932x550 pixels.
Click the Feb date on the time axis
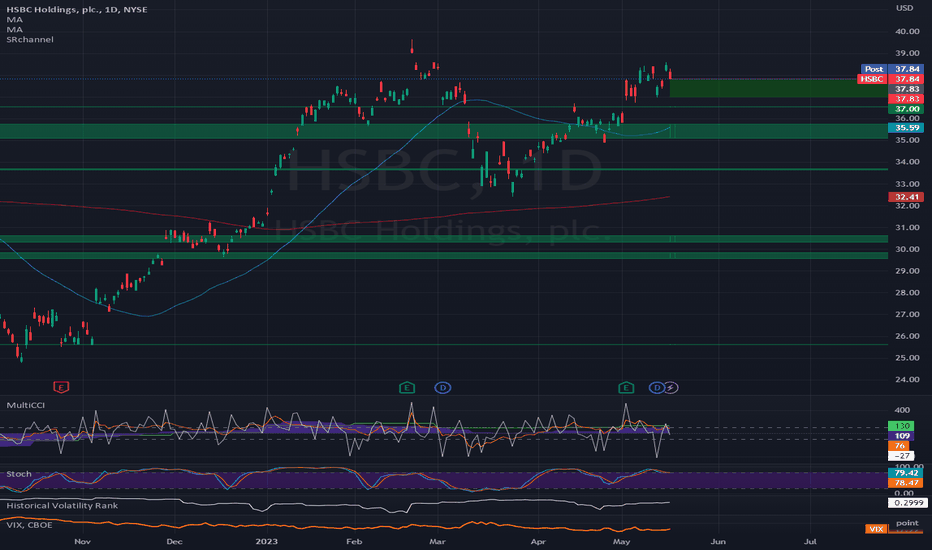coord(354,542)
